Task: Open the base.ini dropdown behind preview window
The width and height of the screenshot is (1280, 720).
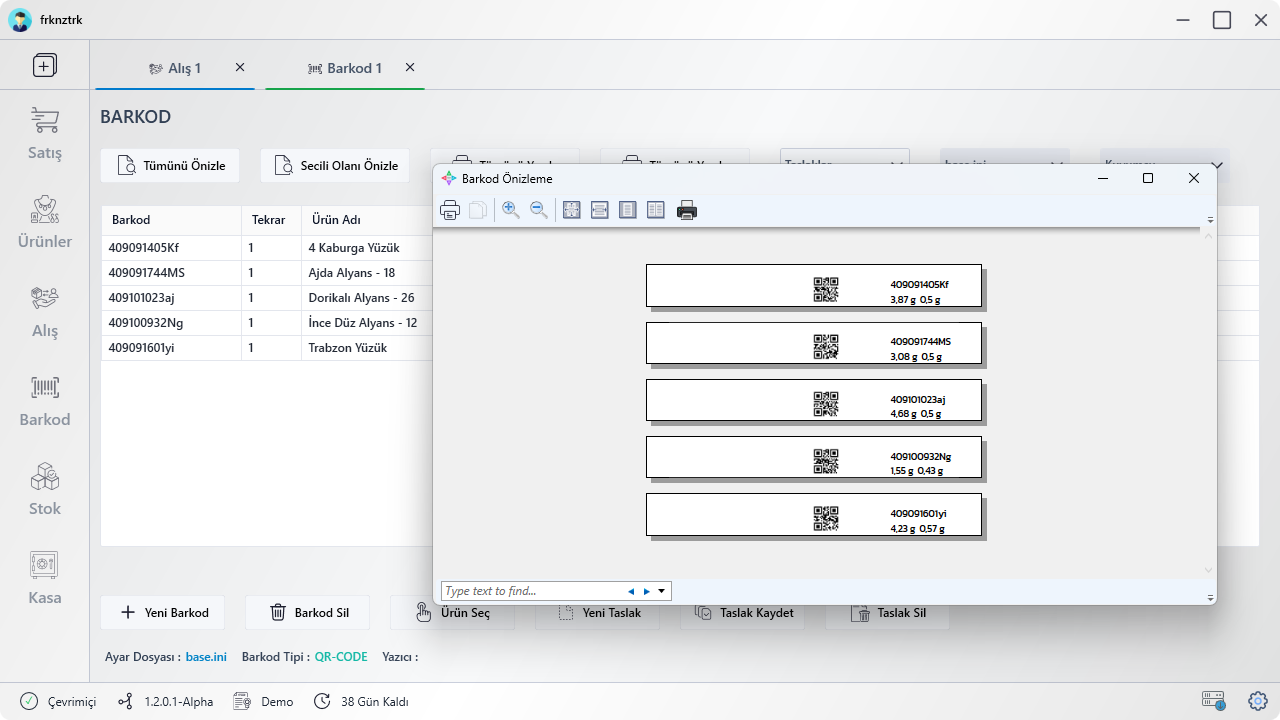Action: click(1005, 157)
